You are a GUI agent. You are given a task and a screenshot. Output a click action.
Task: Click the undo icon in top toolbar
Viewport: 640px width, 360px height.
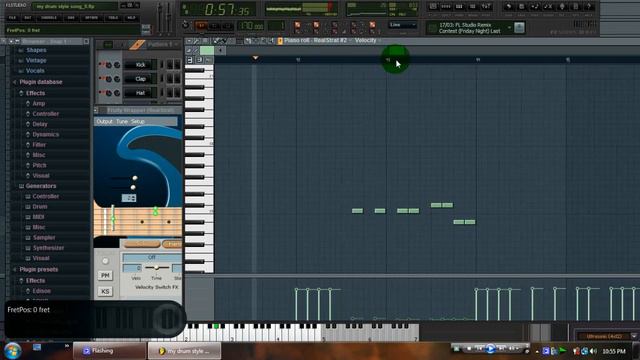508,7
